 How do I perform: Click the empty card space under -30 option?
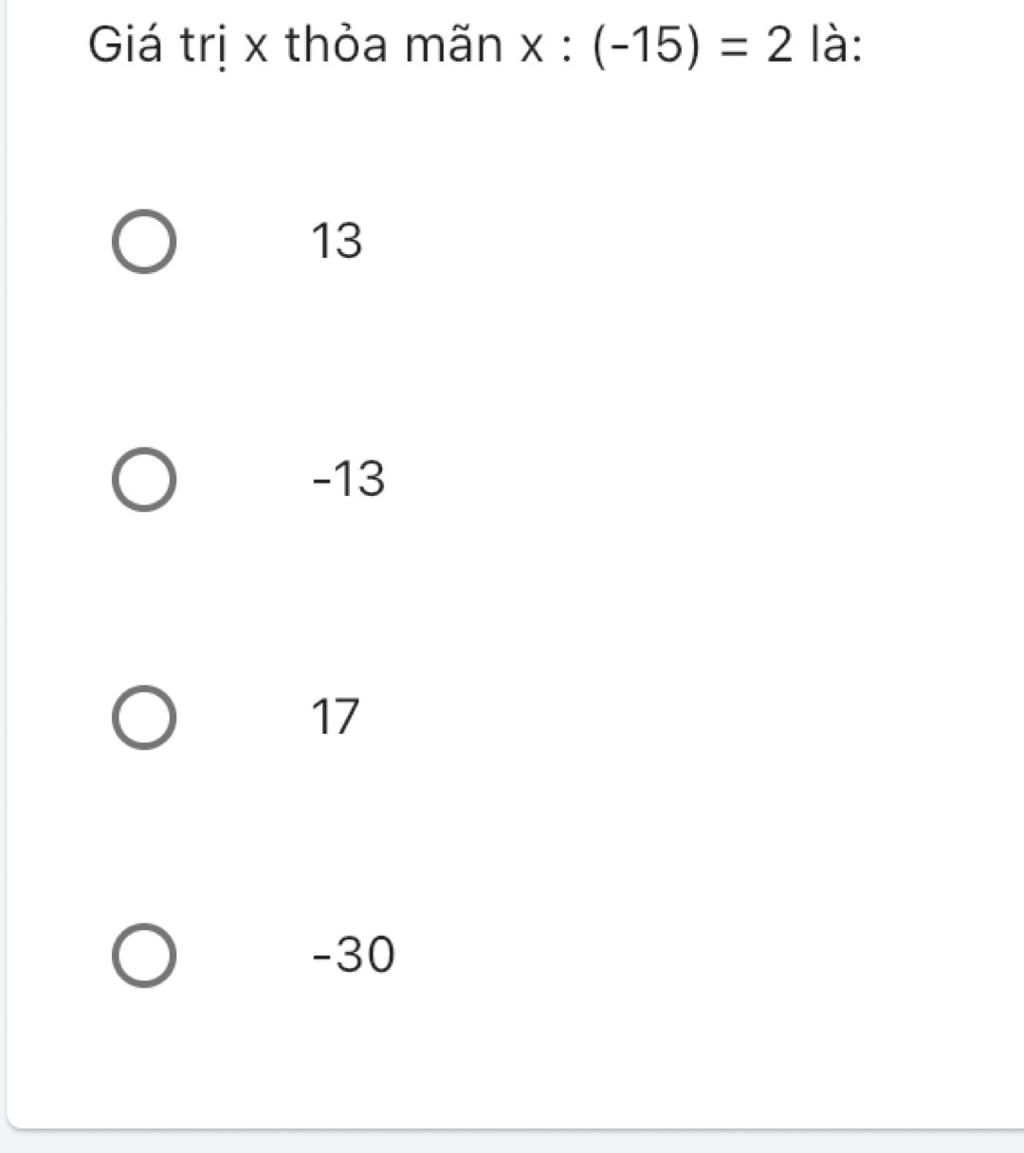[515, 1059]
